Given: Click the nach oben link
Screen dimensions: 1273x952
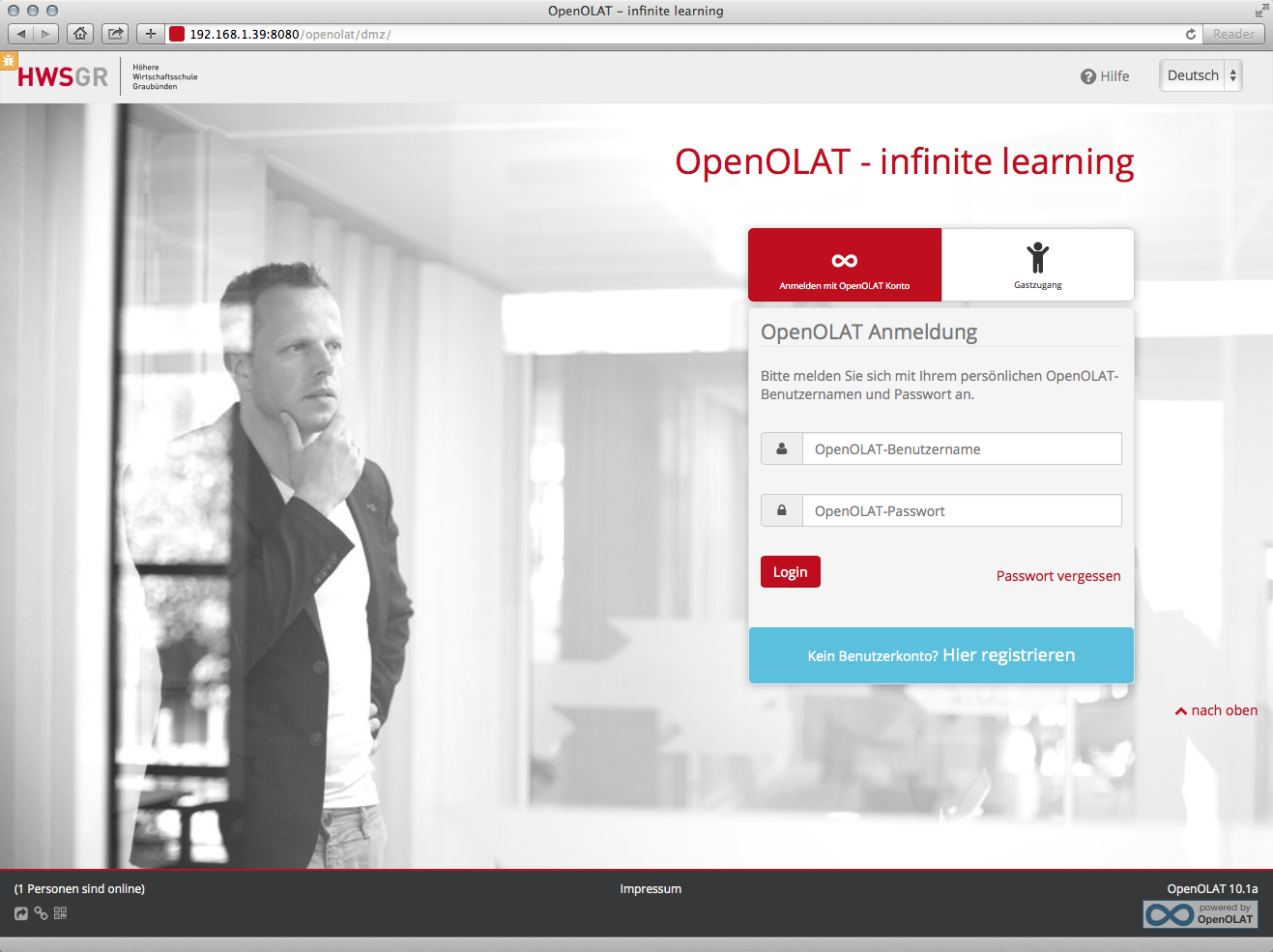Looking at the screenshot, I should pyautogui.click(x=1217, y=710).
